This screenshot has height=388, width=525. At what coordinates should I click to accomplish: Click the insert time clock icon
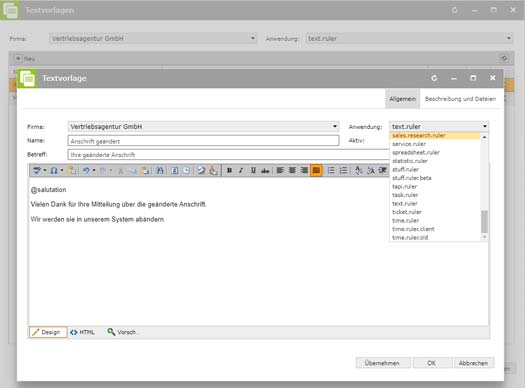186,170
